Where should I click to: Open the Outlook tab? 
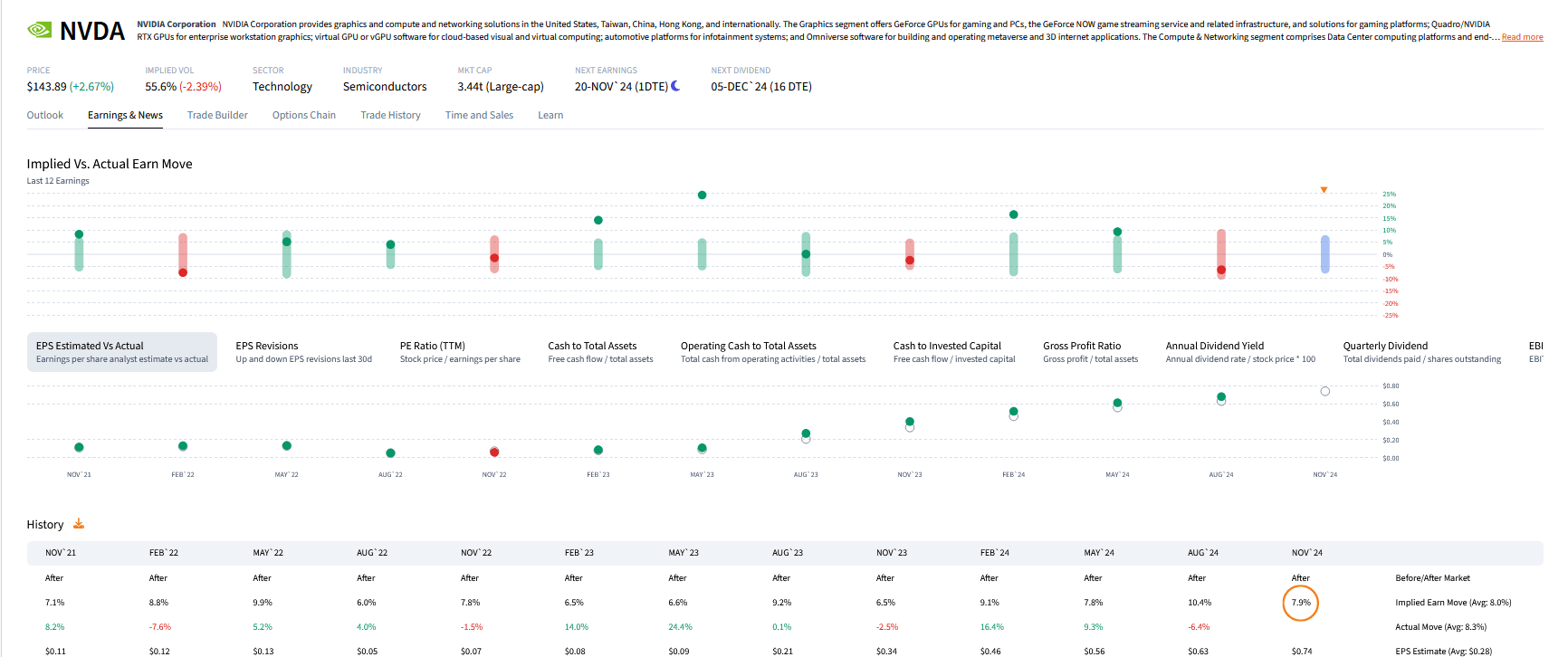pyautogui.click(x=45, y=115)
